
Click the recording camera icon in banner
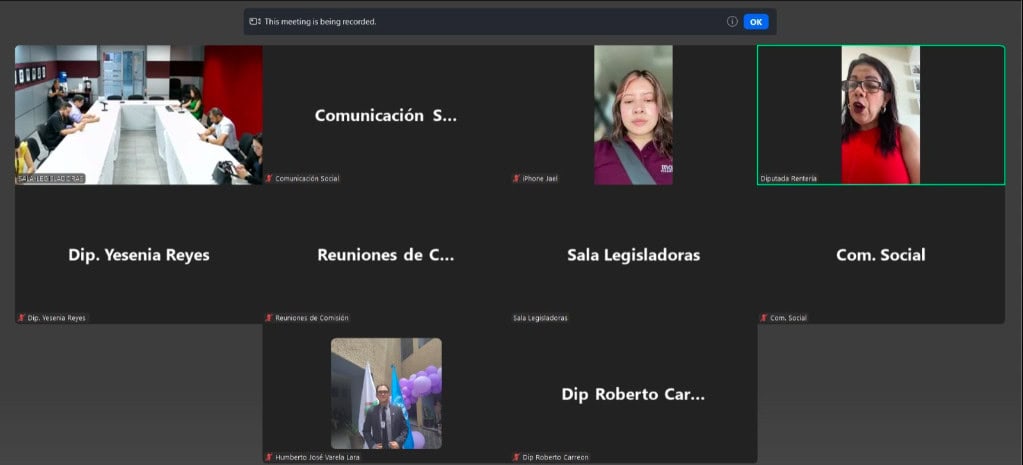click(255, 21)
